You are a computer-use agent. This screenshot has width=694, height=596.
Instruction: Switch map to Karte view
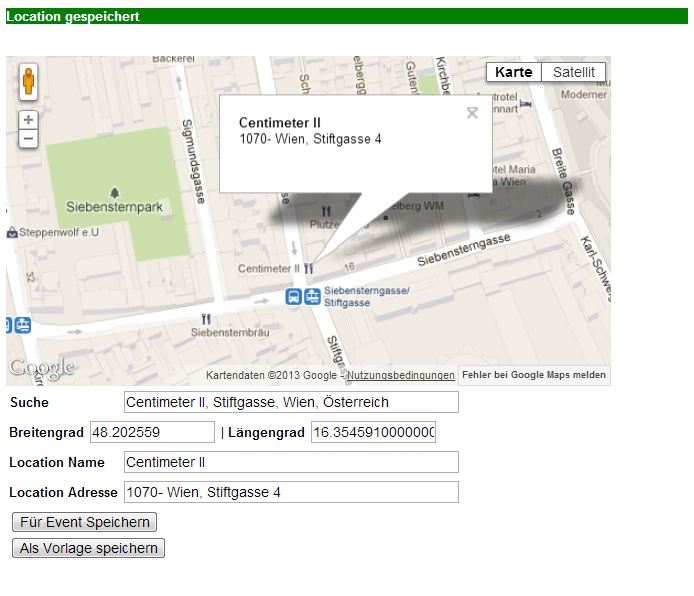(513, 72)
